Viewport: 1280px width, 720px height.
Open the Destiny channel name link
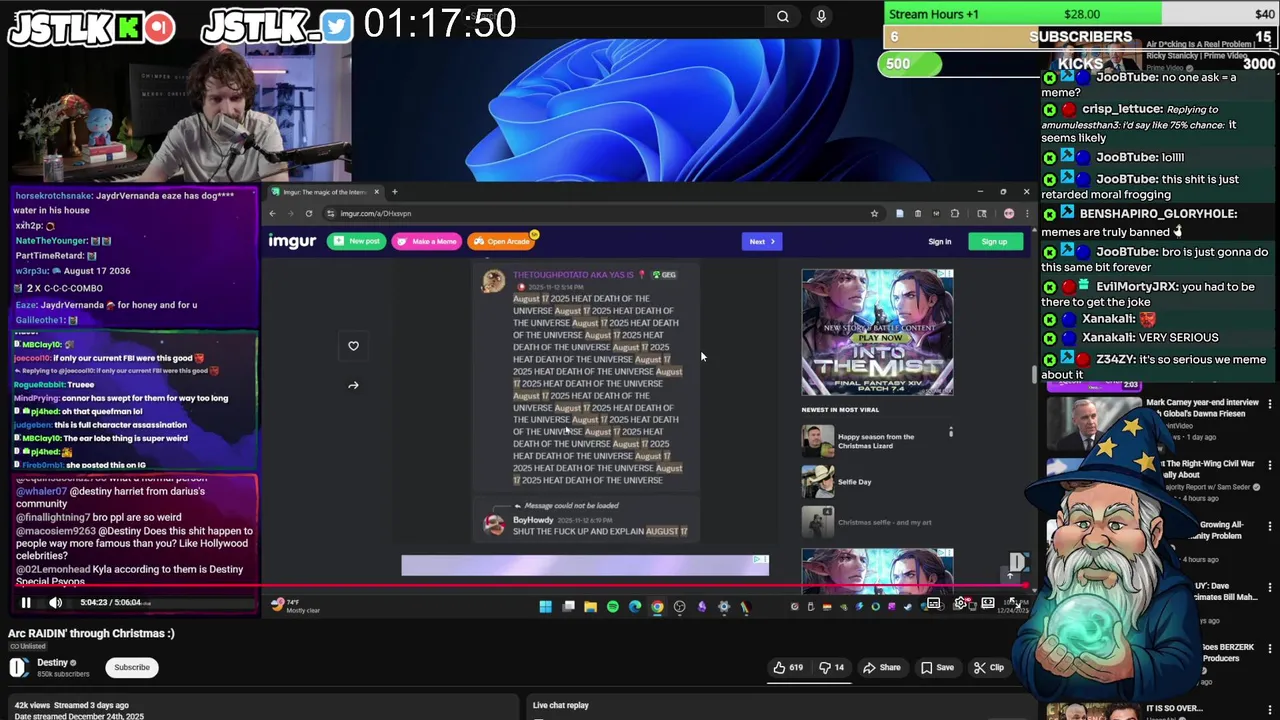point(53,662)
